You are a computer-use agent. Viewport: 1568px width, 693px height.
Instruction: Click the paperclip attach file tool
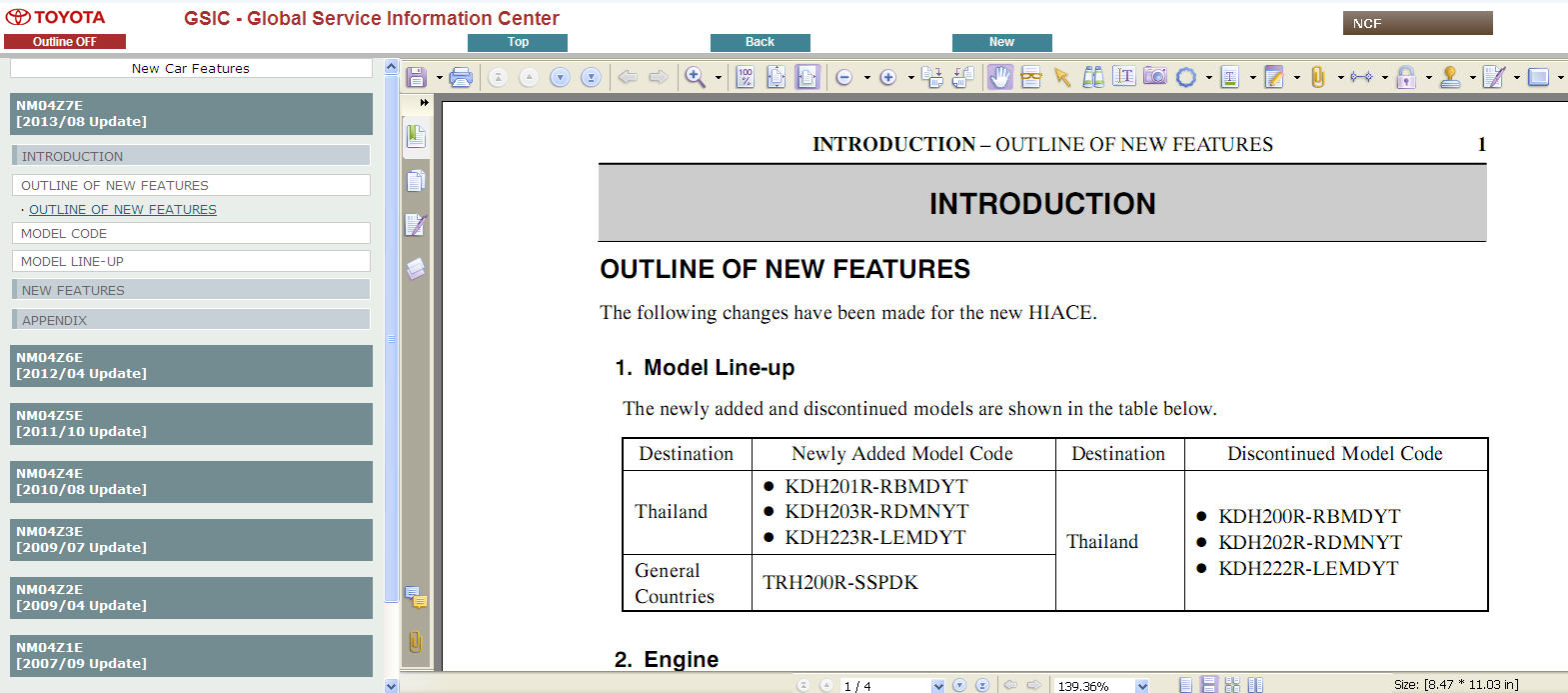1318,77
